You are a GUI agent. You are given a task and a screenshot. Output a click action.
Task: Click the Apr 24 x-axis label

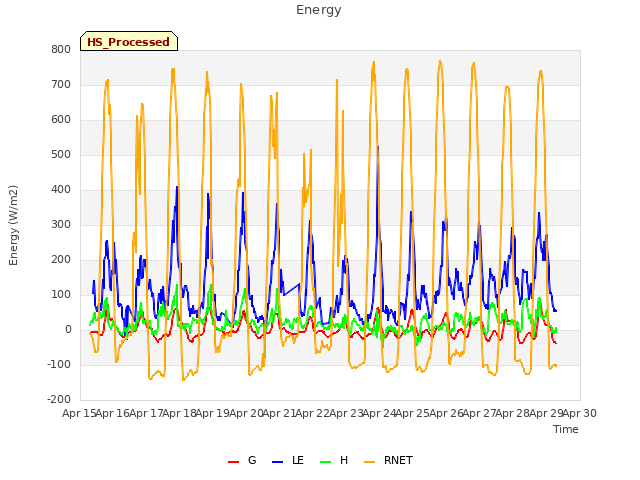coord(379,413)
